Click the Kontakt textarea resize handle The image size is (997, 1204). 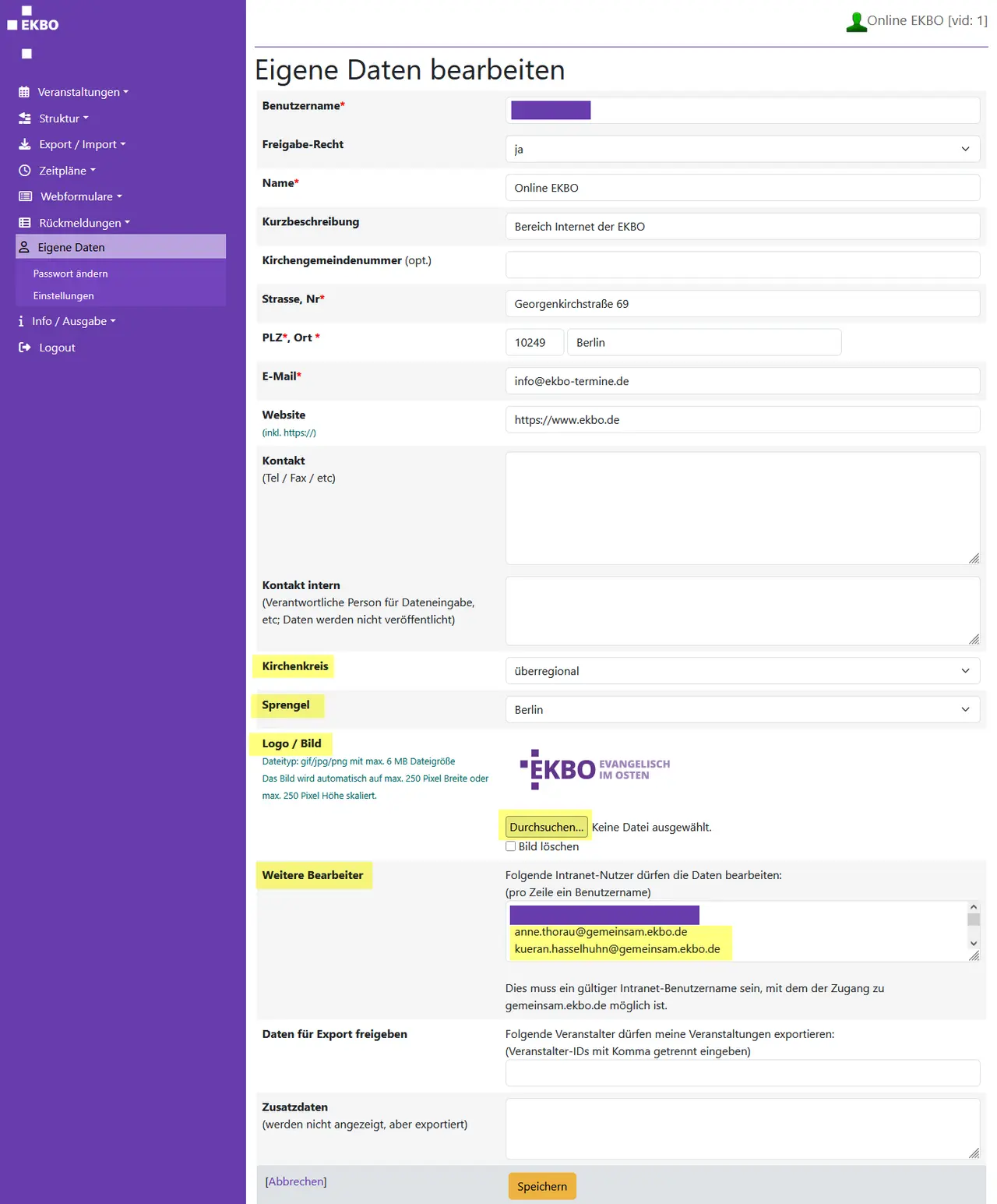974,558
